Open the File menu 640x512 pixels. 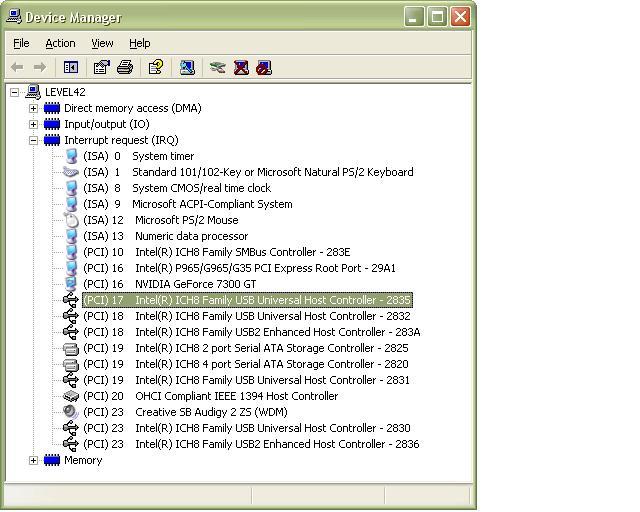tap(21, 43)
